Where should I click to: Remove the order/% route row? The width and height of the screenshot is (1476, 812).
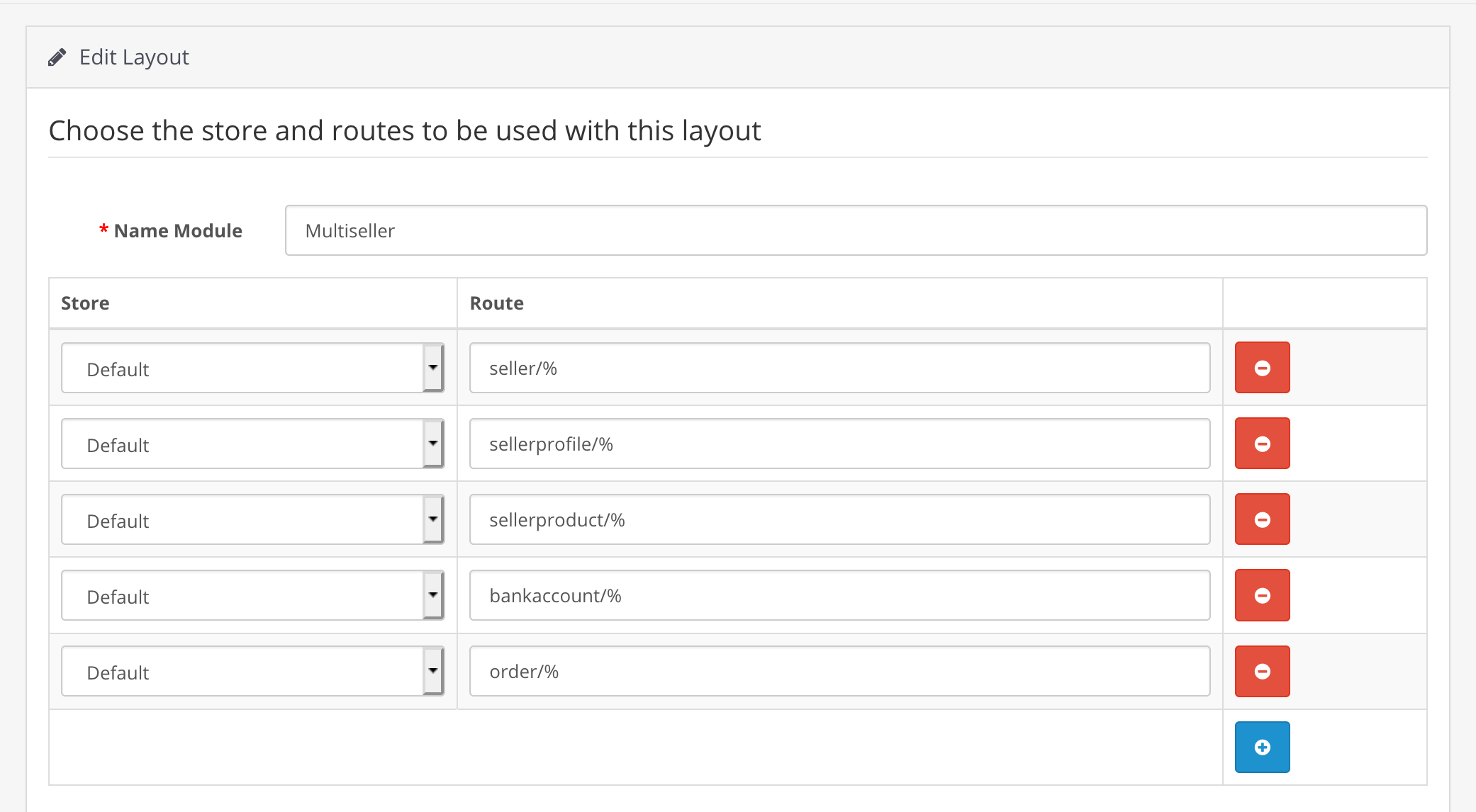pyautogui.click(x=1262, y=671)
